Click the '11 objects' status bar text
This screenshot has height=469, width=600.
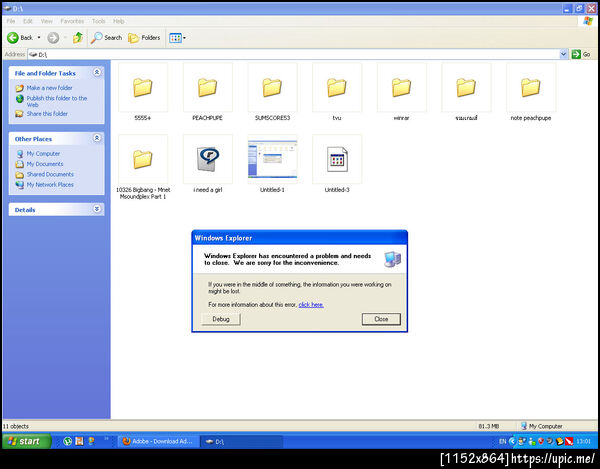pyautogui.click(x=16, y=426)
